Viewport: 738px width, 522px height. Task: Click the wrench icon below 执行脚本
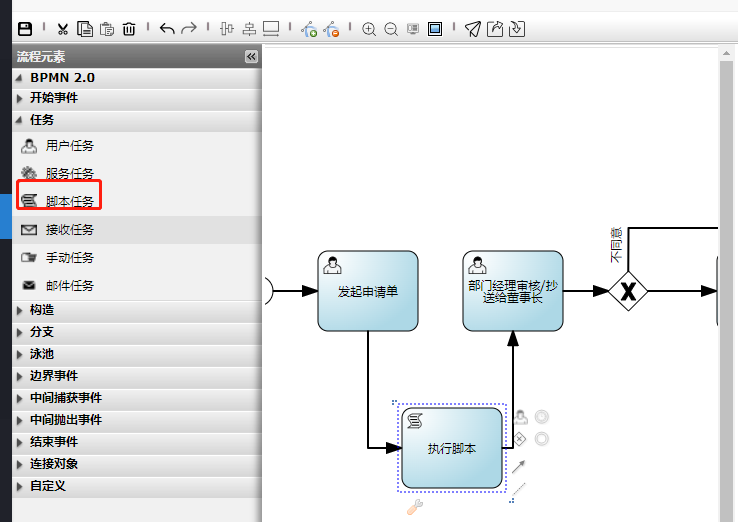click(414, 507)
